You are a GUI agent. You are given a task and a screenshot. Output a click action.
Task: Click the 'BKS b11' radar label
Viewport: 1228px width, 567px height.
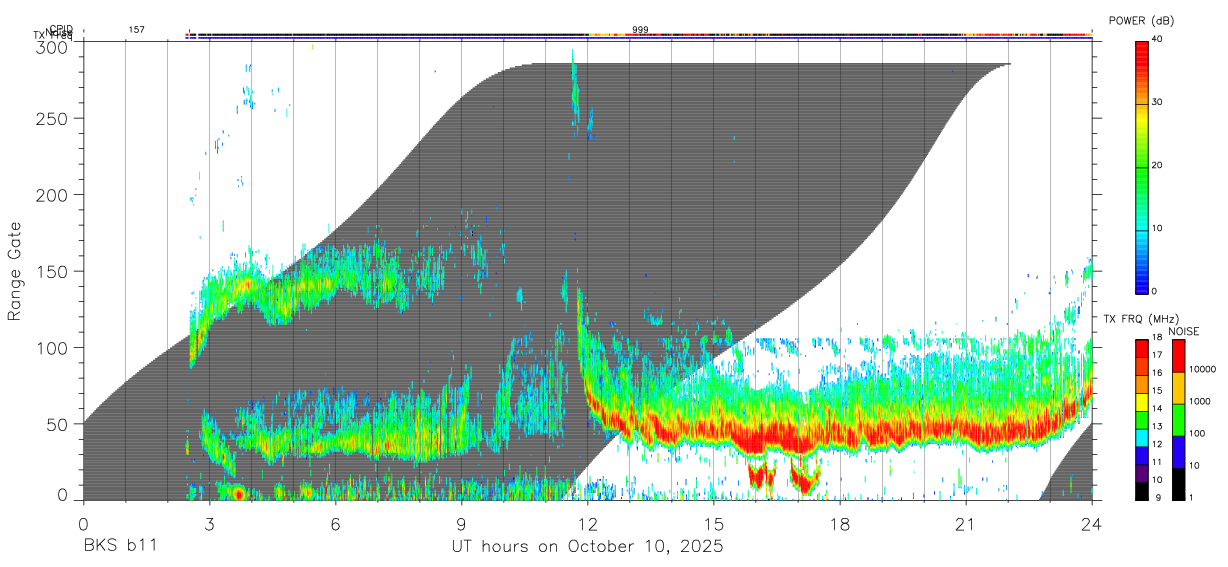pos(119,547)
